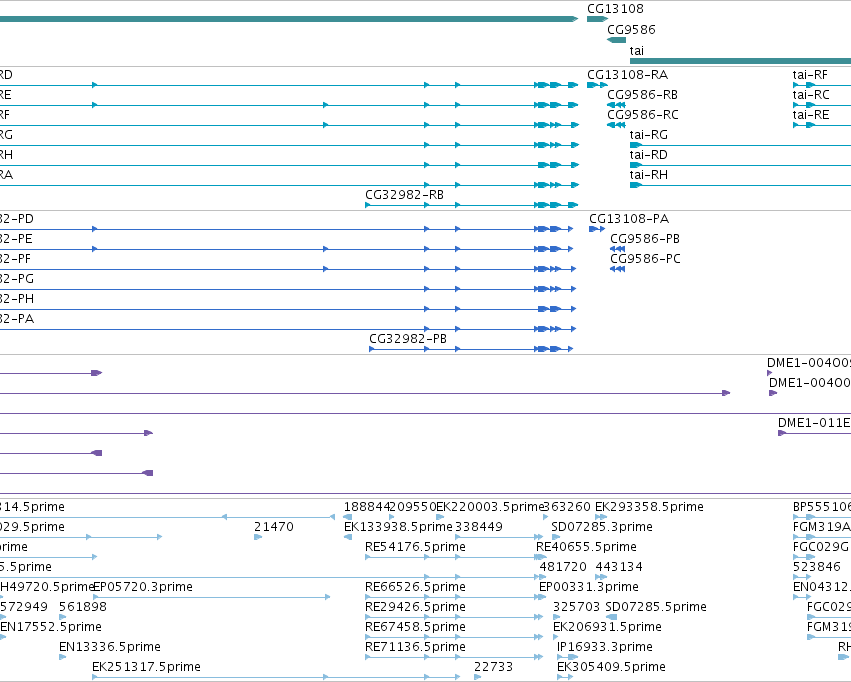Click the EK305409.5prime EST label
851x682 pixels.
611,667
